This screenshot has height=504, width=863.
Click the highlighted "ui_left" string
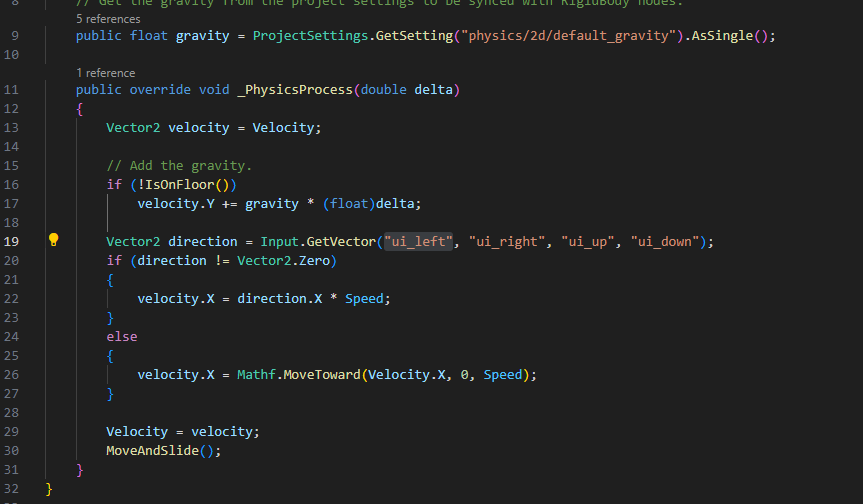(418, 242)
